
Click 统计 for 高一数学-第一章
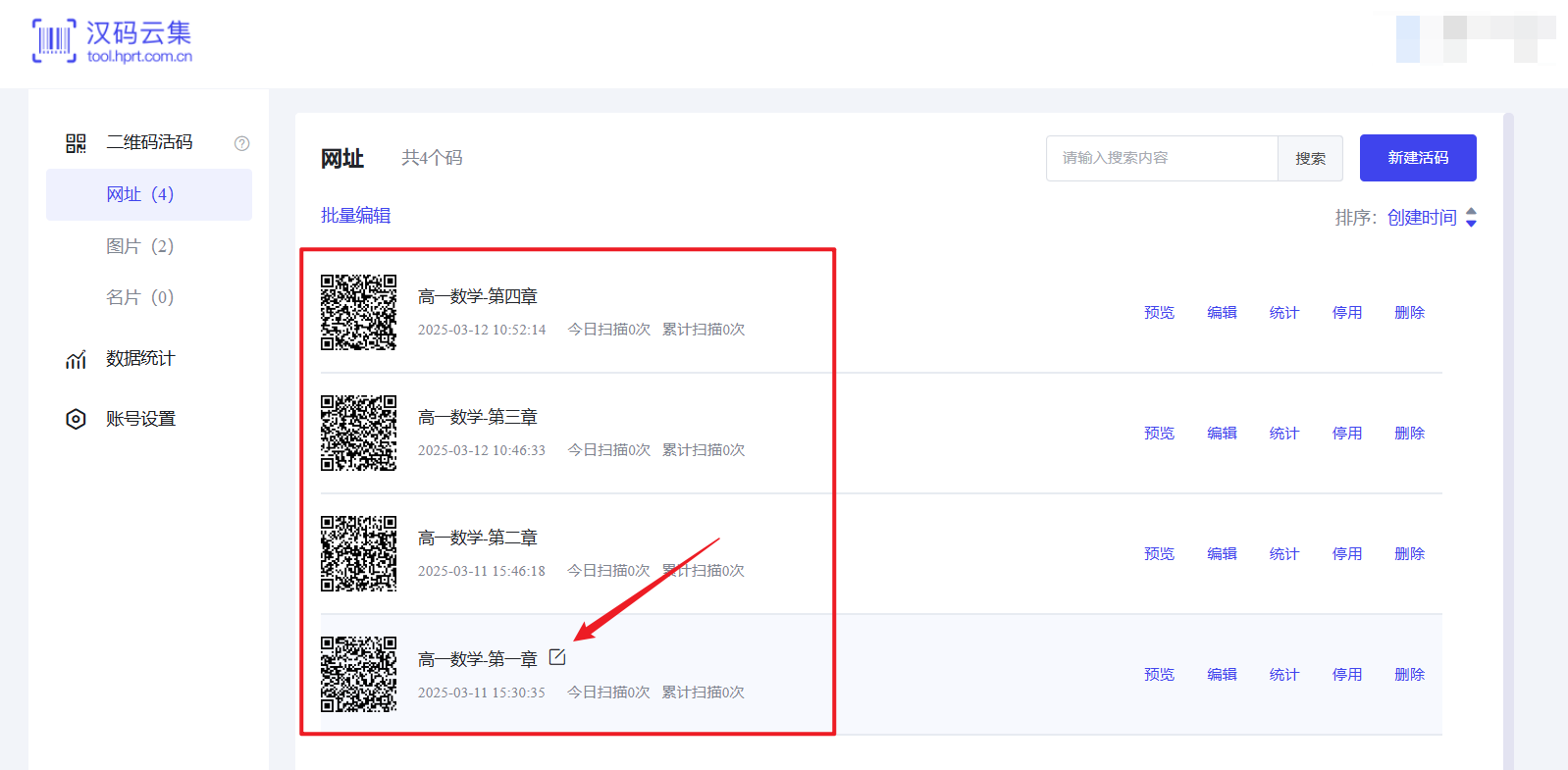[x=1284, y=675]
